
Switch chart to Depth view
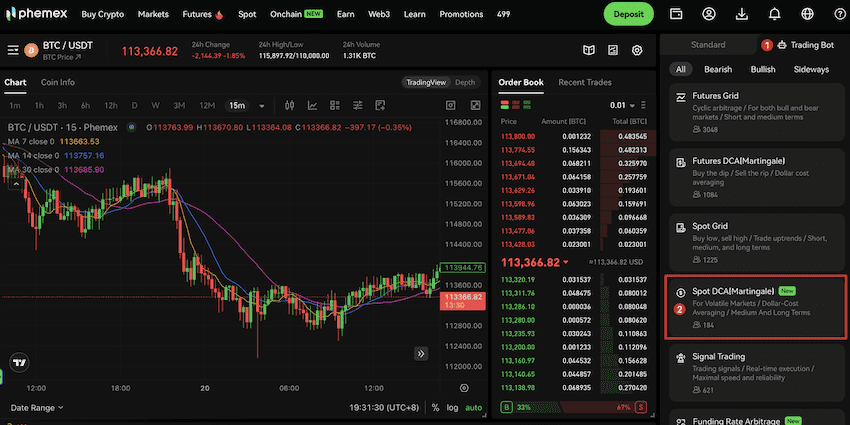[465, 82]
